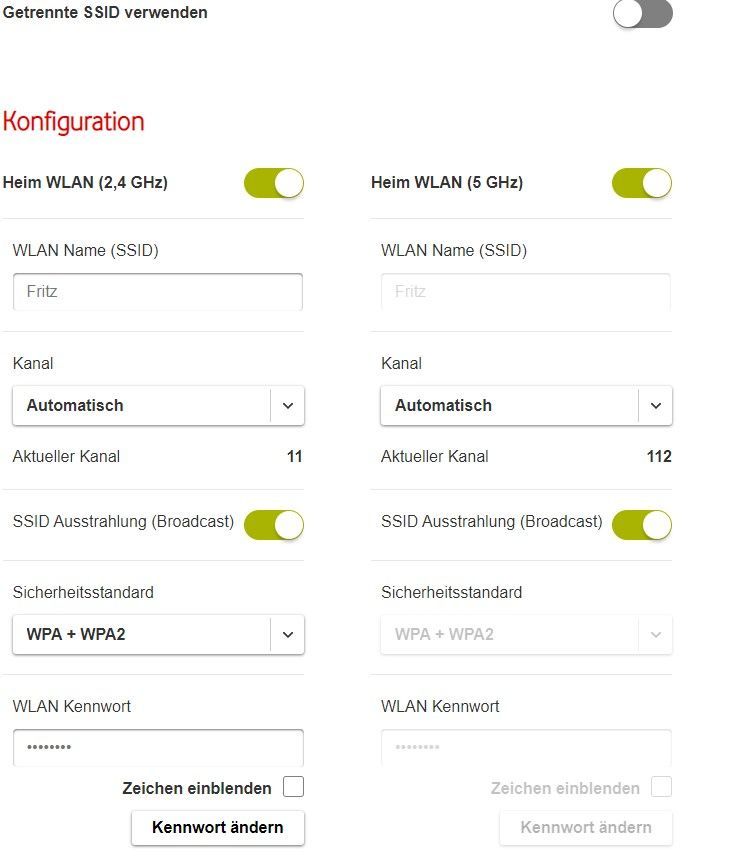
Task: Click the disabled Kennwort ändern for 5 GHz
Action: point(585,827)
